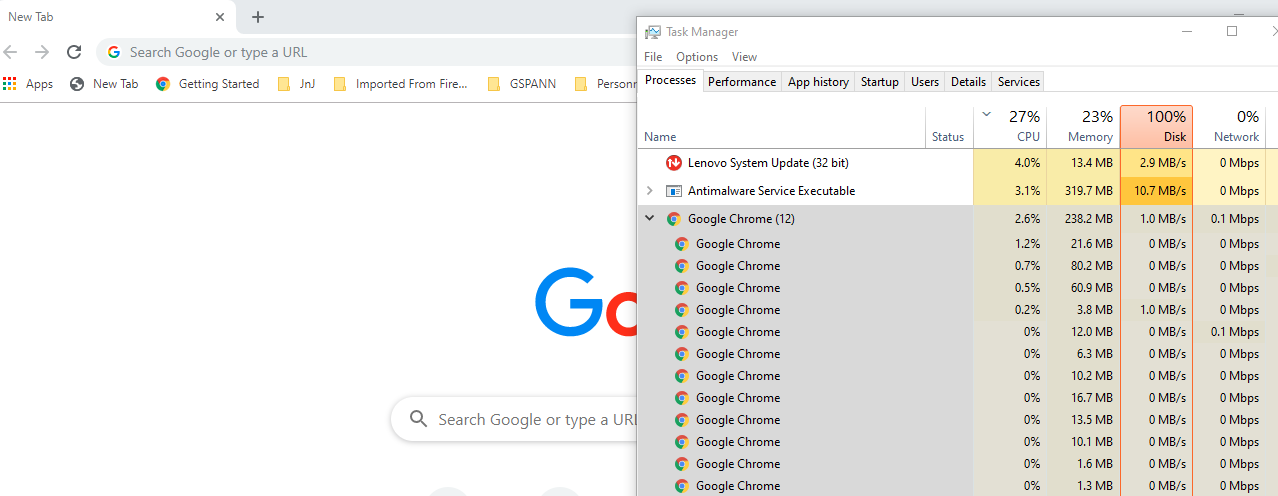The width and height of the screenshot is (1278, 496).
Task: Select the Chrome subprocess using 16.7 MB
Action: tap(957, 398)
